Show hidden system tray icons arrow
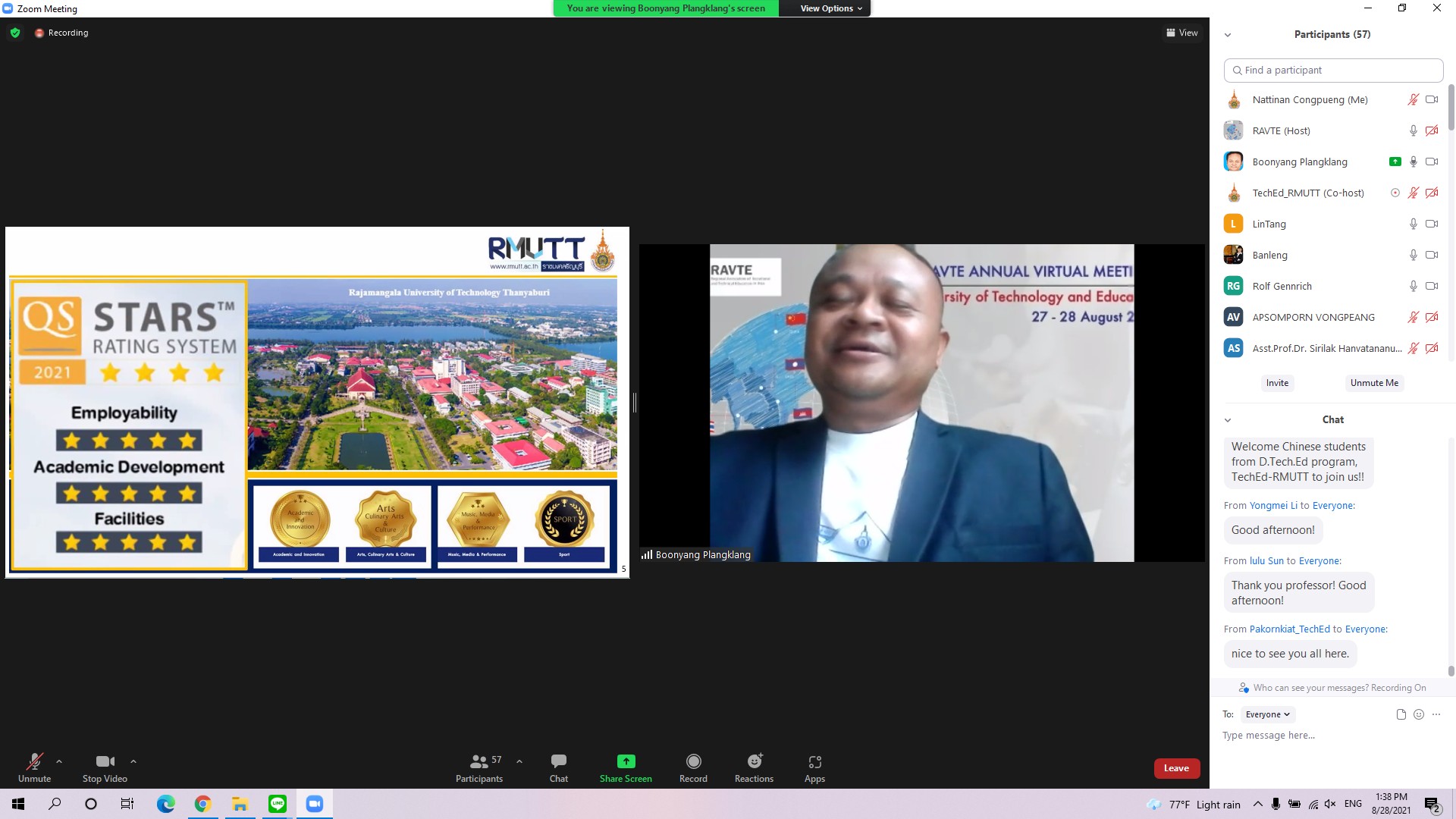 point(1258,804)
